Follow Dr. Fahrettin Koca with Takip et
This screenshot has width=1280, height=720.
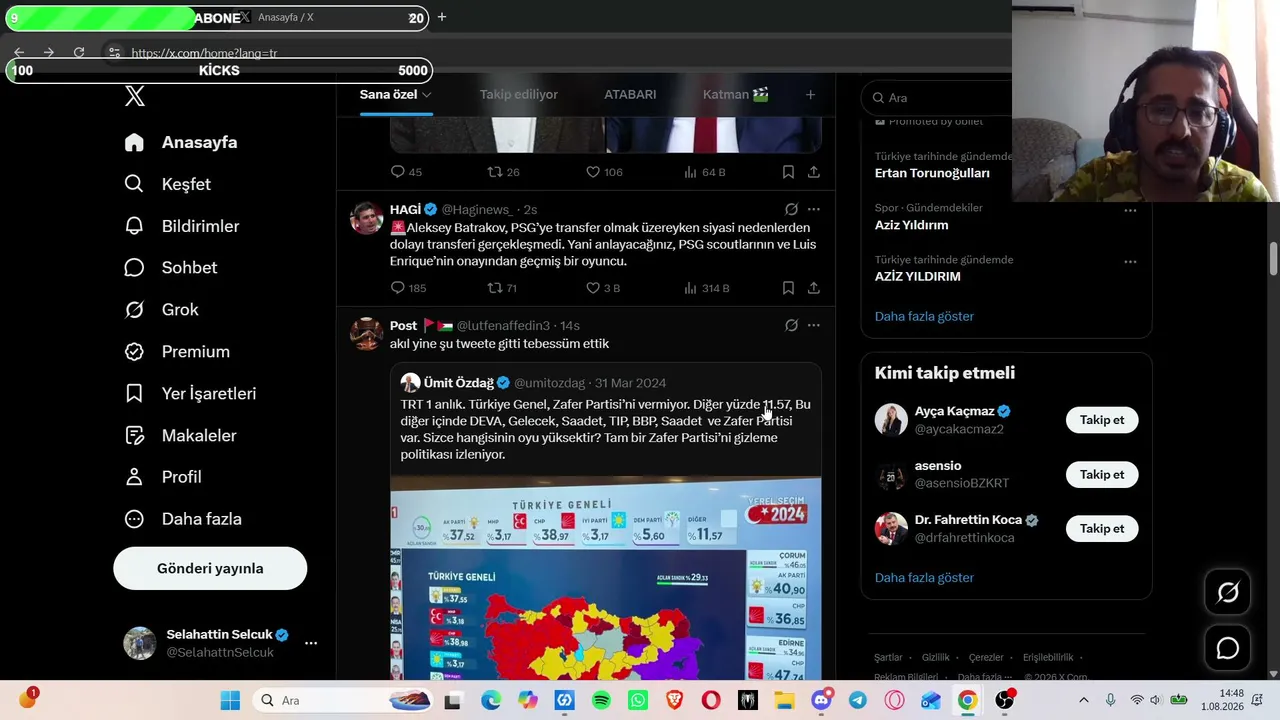(x=1102, y=529)
